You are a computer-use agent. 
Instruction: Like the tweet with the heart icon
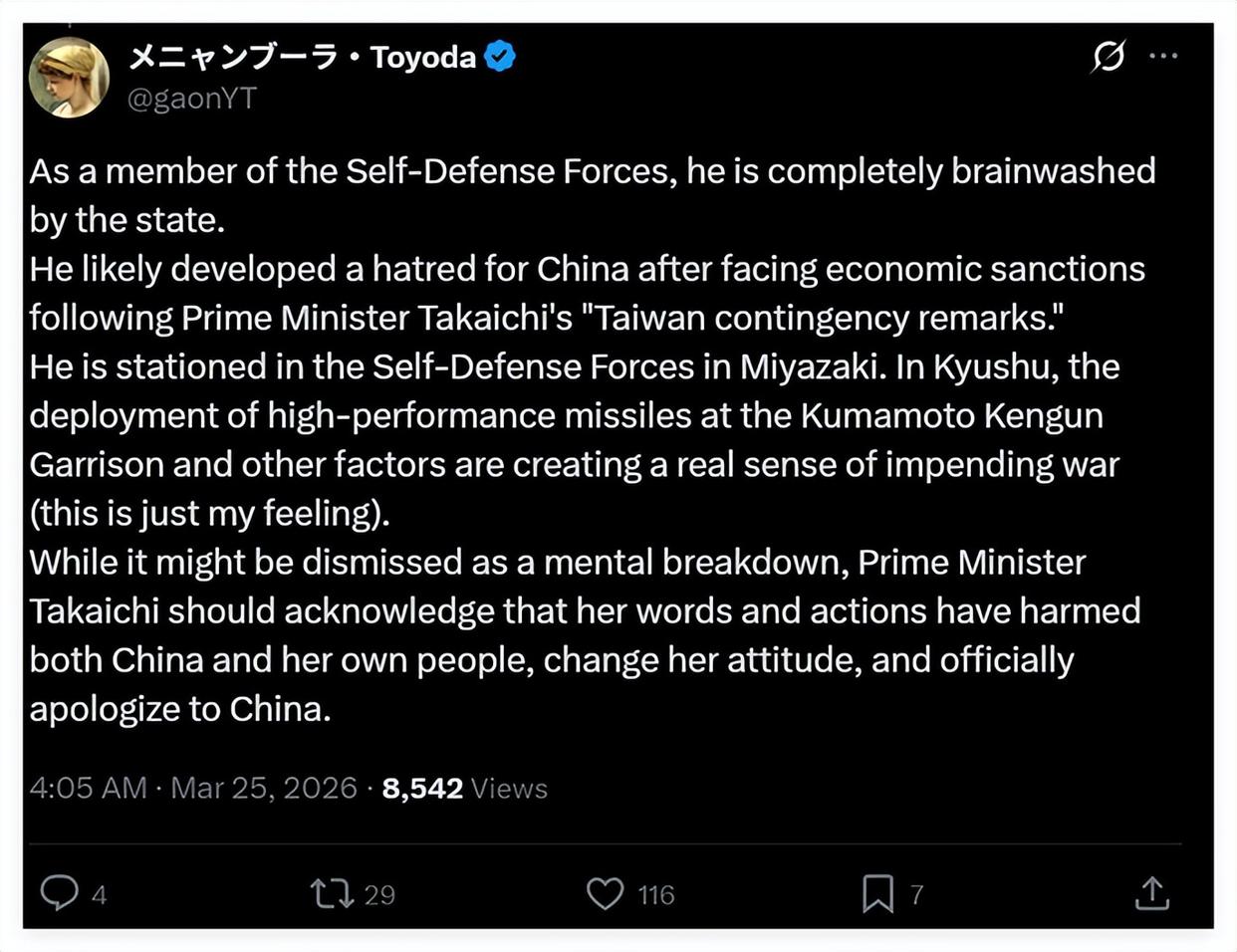pyautogui.click(x=605, y=893)
